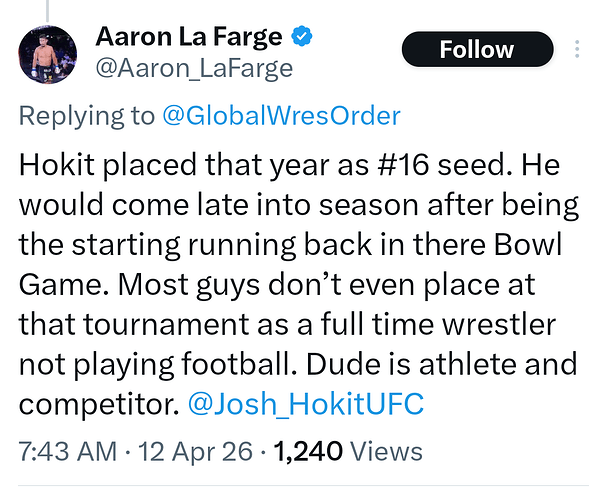Click the 1,240 view count number
This screenshot has height=500, width=606.
(x=309, y=451)
